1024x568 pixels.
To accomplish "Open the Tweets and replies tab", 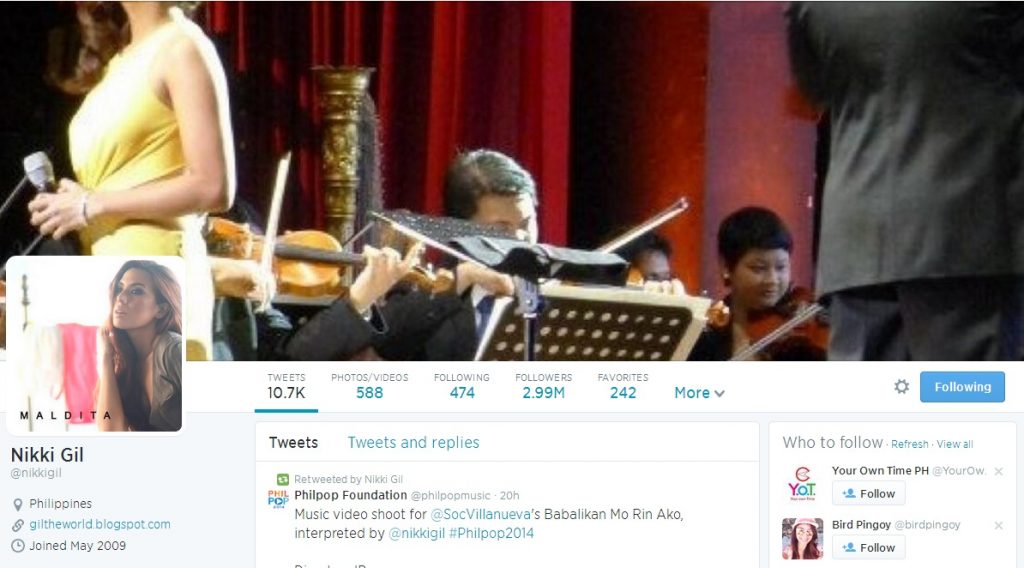I will point(413,443).
